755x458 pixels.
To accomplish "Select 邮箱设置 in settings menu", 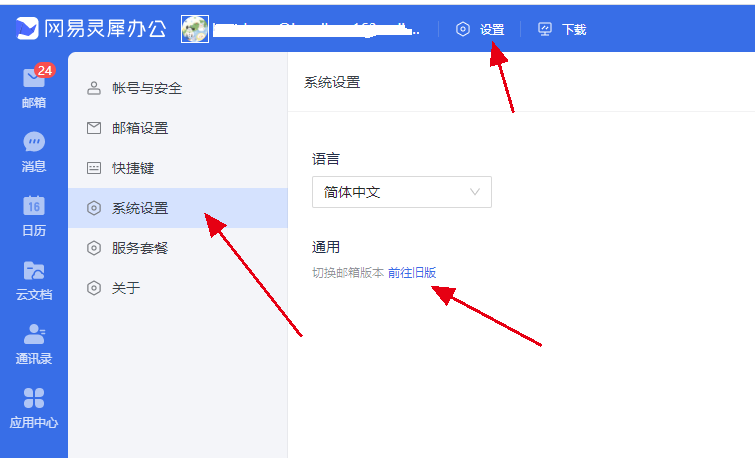I will point(178,128).
